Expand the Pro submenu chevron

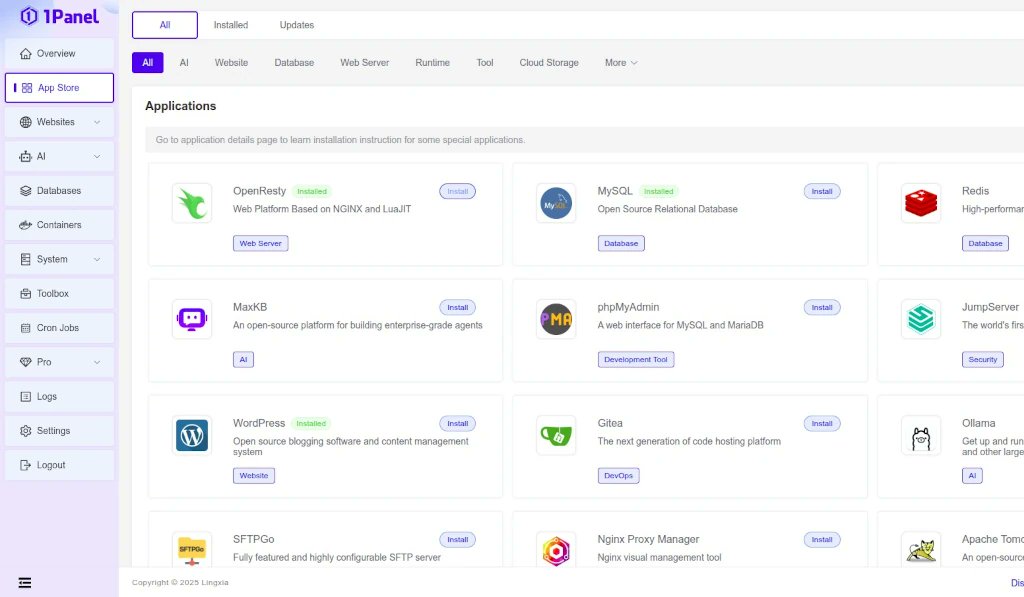tap(97, 362)
